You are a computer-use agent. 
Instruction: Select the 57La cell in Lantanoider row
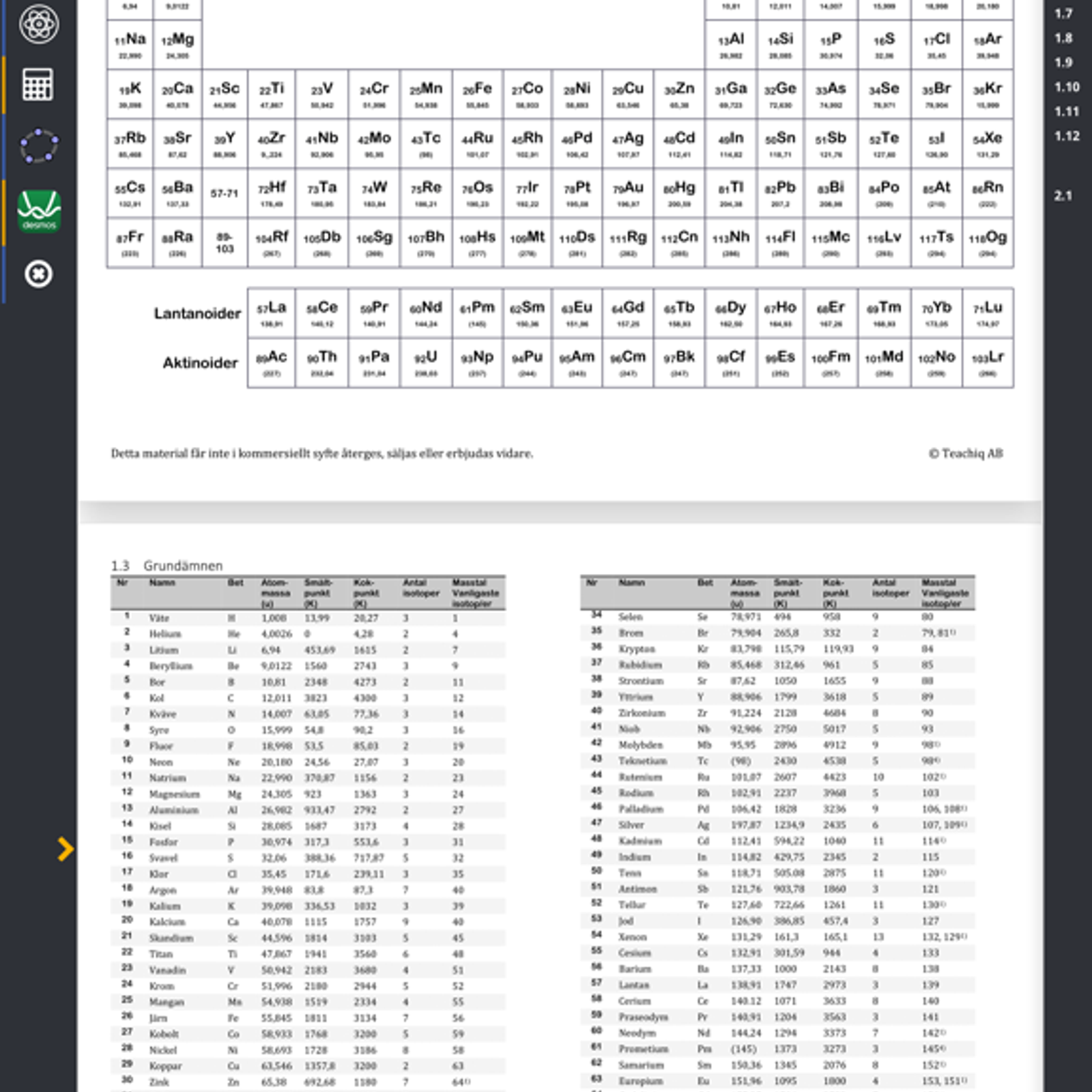click(x=272, y=313)
